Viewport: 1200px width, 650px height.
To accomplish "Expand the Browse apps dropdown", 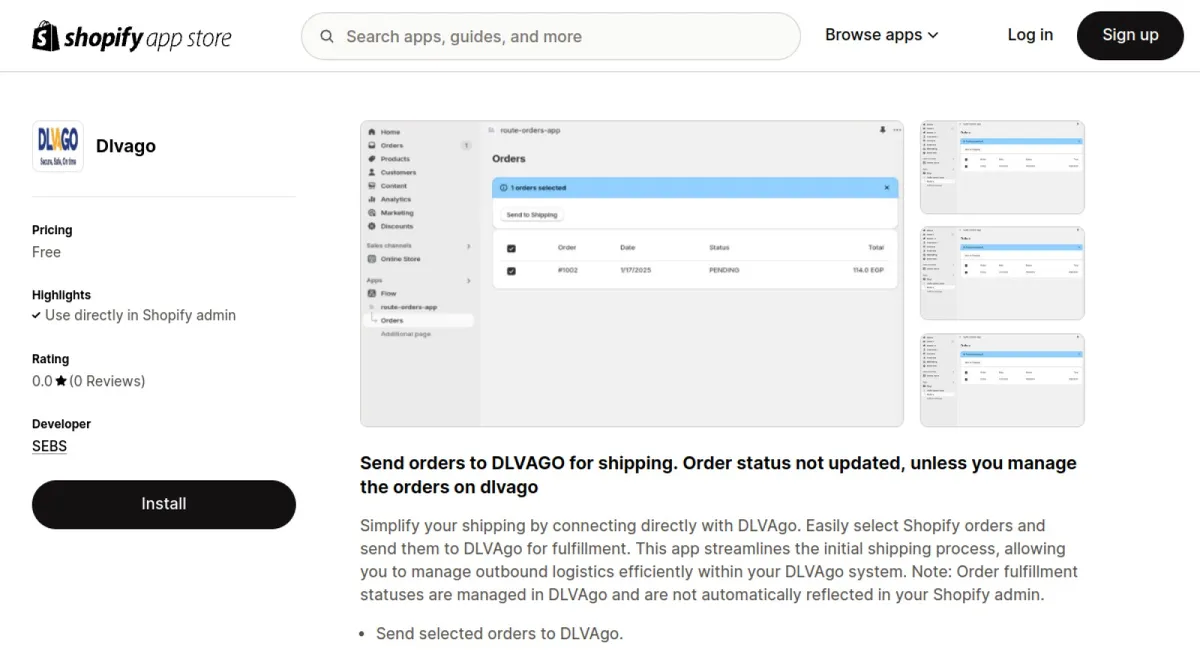I will pos(882,35).
